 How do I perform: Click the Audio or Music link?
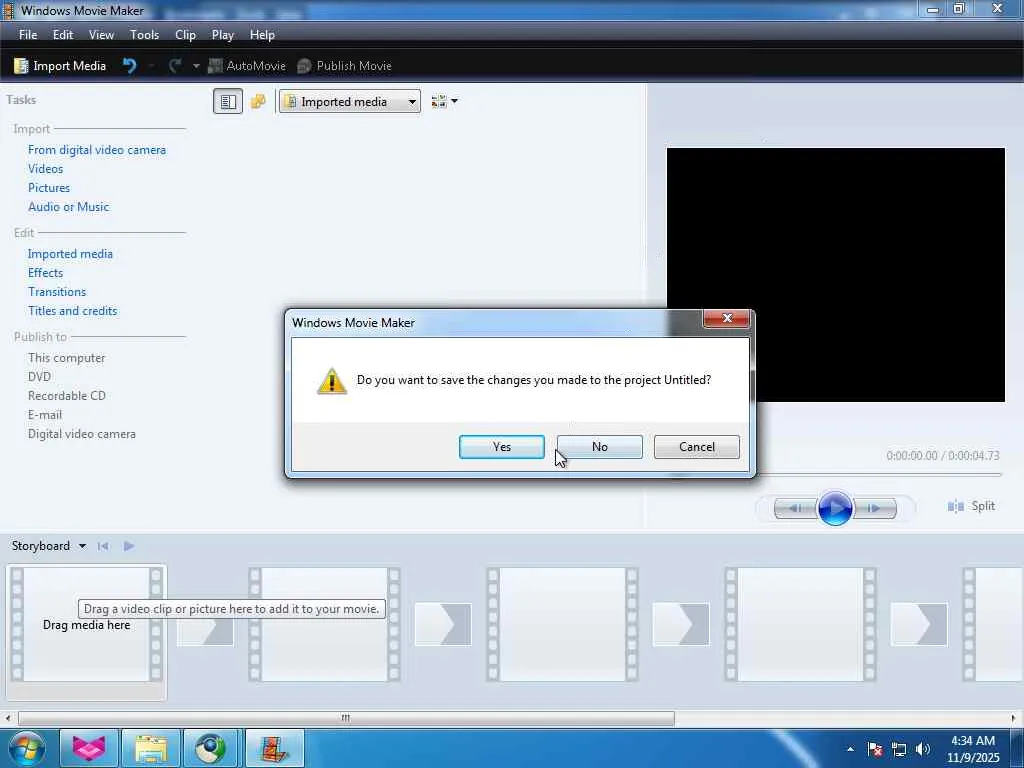(69, 206)
